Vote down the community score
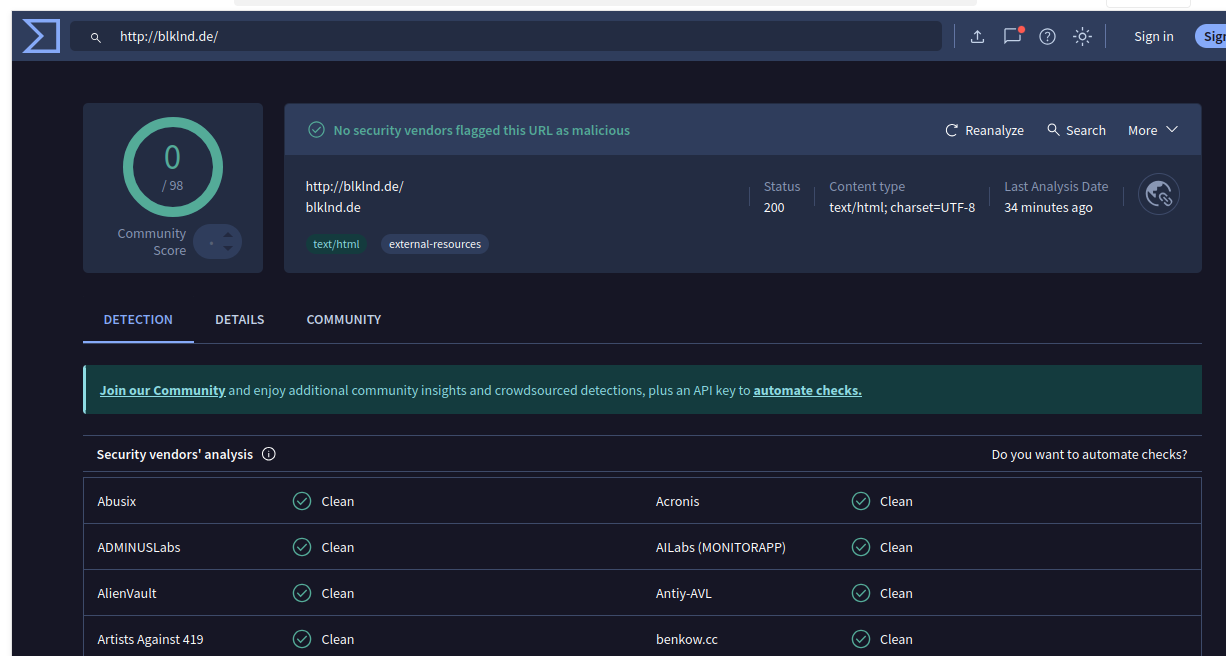Screen dimensions: 1226x656 tap(228, 248)
